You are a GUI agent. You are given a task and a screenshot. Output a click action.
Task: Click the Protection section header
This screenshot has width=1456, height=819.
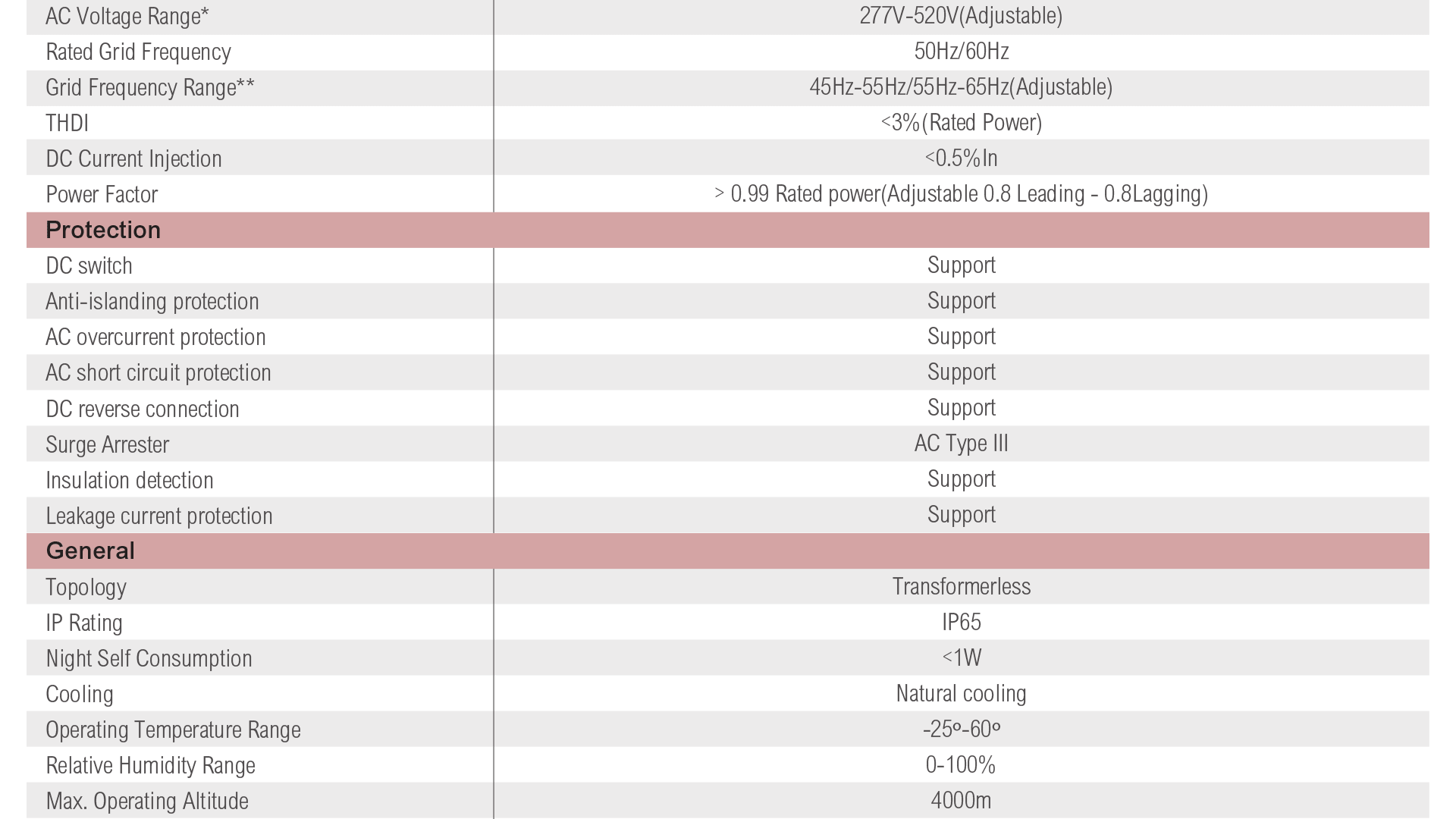tap(103, 230)
